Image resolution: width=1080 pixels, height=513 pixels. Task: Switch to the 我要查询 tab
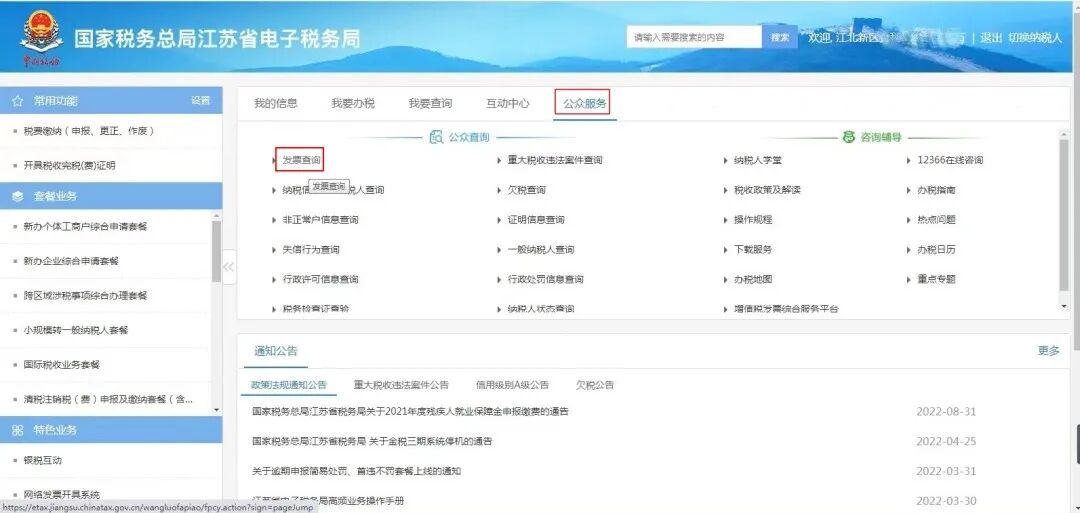[x=430, y=103]
